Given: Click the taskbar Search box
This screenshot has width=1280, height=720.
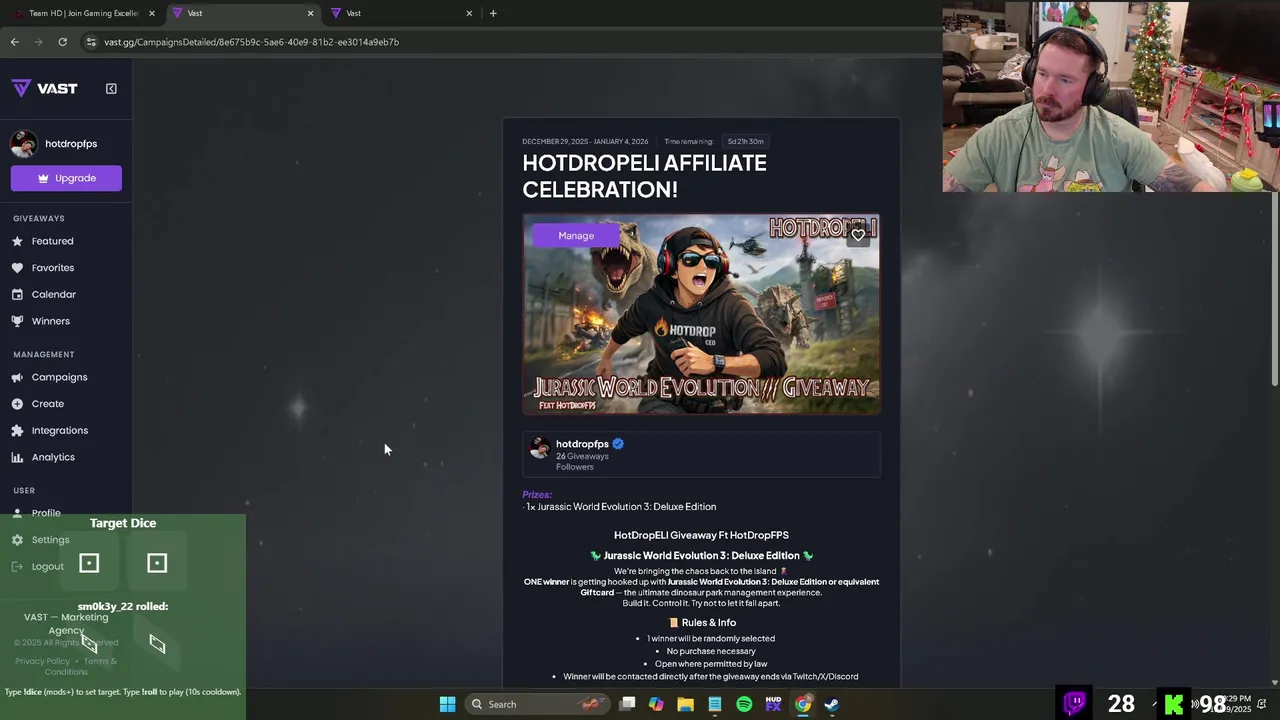Looking at the screenshot, I should point(539,704).
